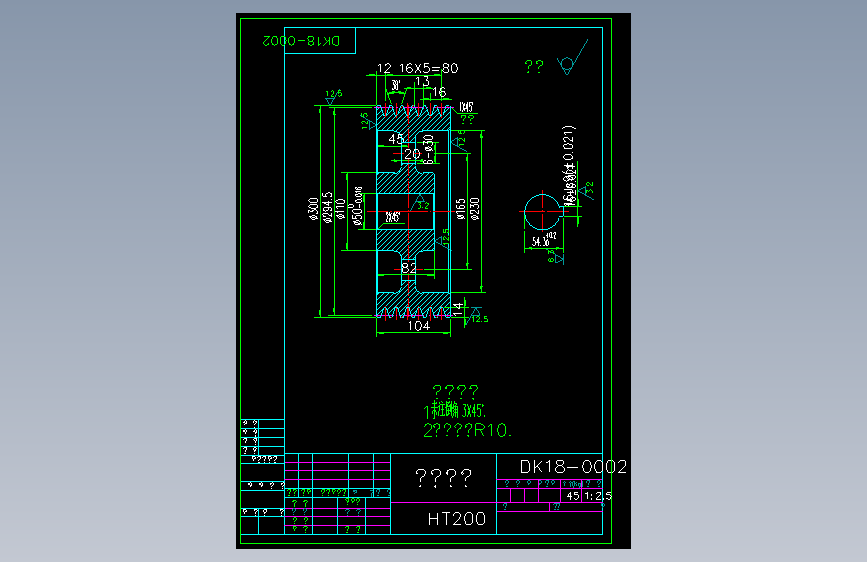Screen dimensions: 867x562
Task: Select the ø300 outer diameter dimension
Action: [x=314, y=209]
